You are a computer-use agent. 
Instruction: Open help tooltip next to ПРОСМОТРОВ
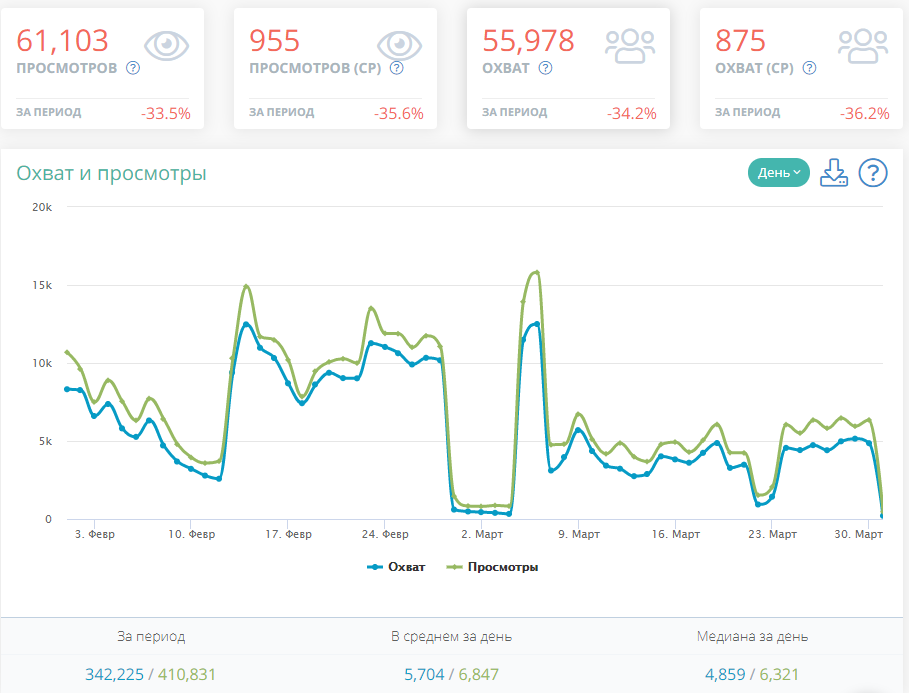133,68
